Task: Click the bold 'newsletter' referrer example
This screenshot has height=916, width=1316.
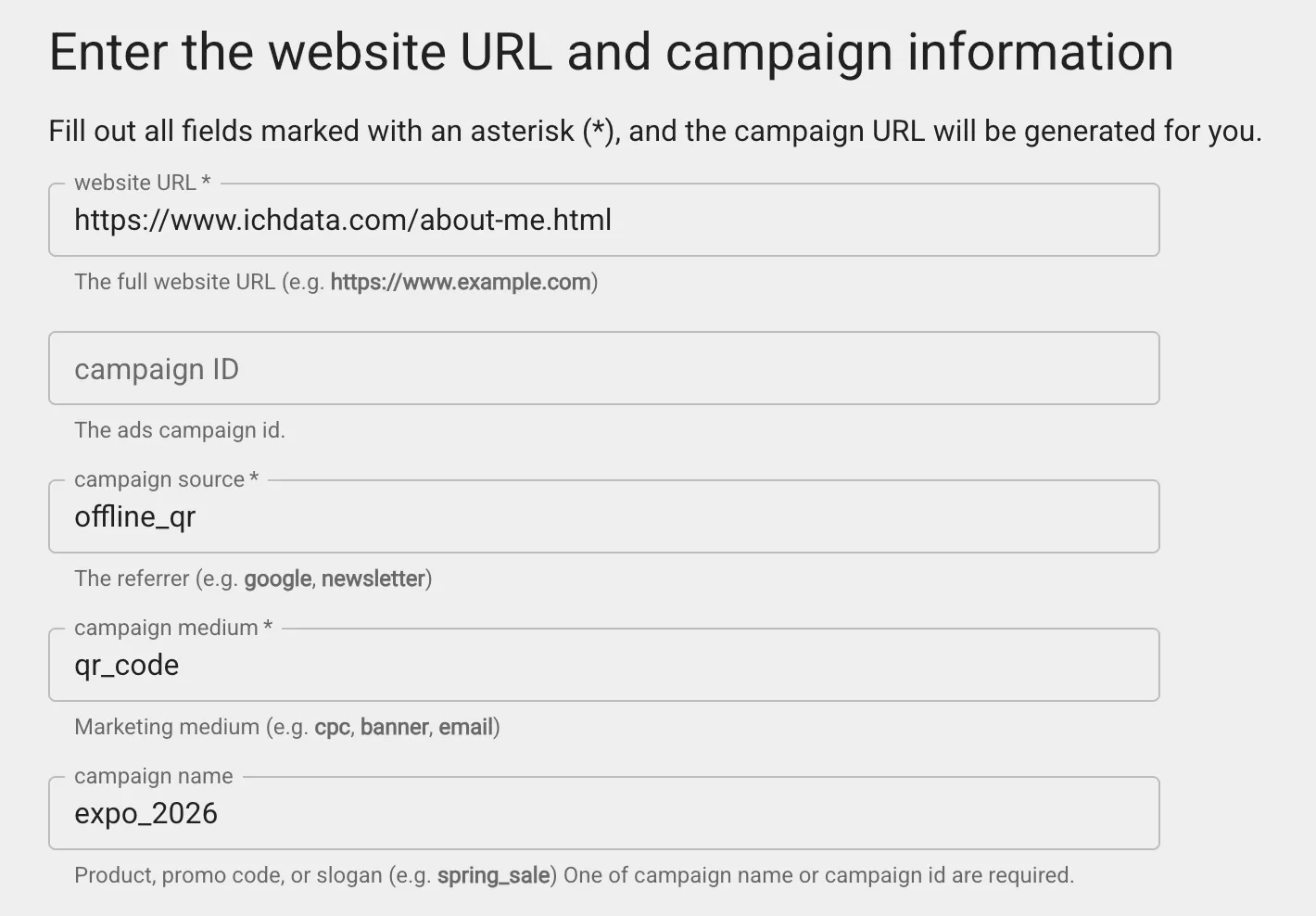Action: (373, 579)
